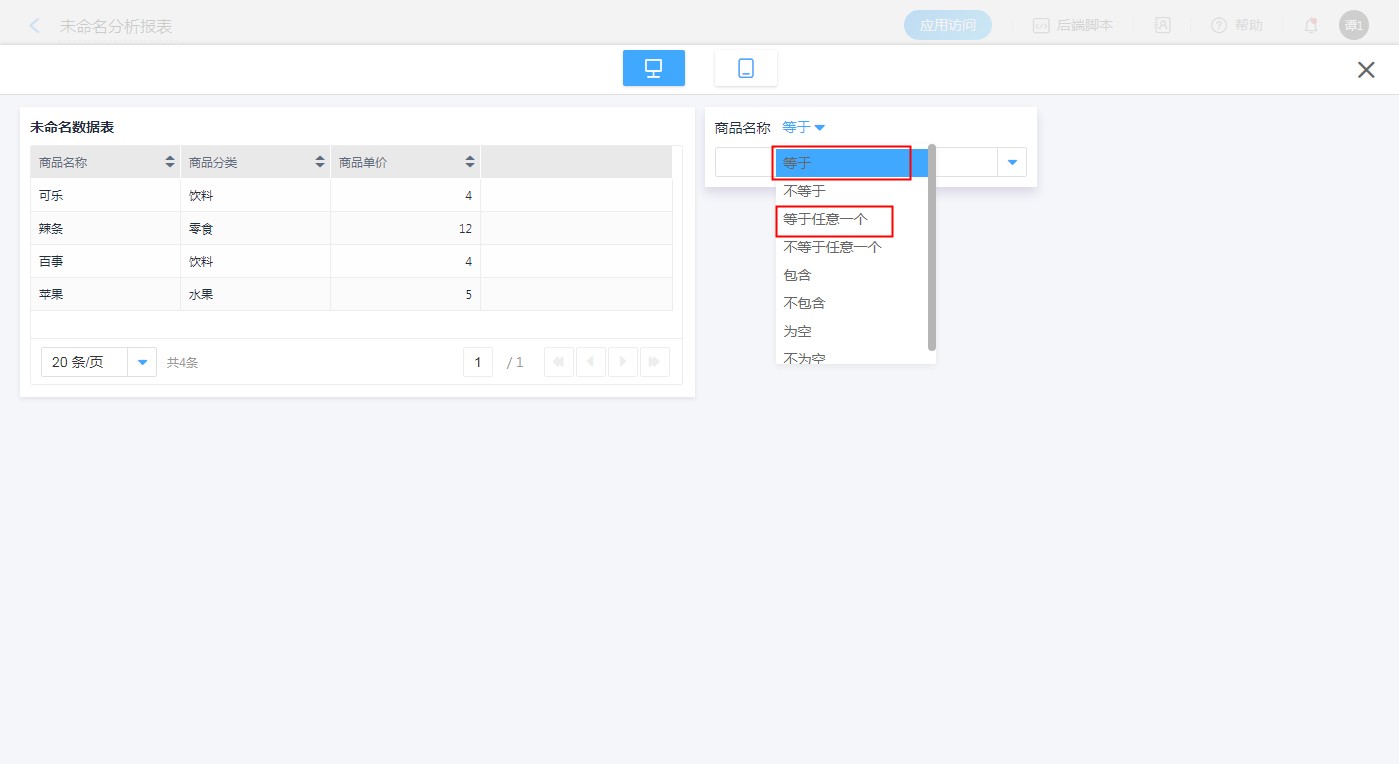Expand the filter value dropdown arrow
This screenshot has width=1399, height=764.
[1012, 162]
